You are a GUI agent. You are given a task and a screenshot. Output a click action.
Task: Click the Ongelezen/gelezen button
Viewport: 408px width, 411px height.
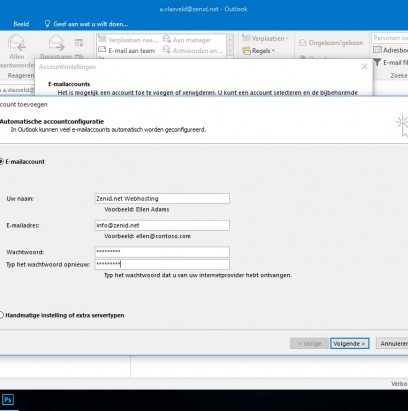pyautogui.click(x=331, y=43)
